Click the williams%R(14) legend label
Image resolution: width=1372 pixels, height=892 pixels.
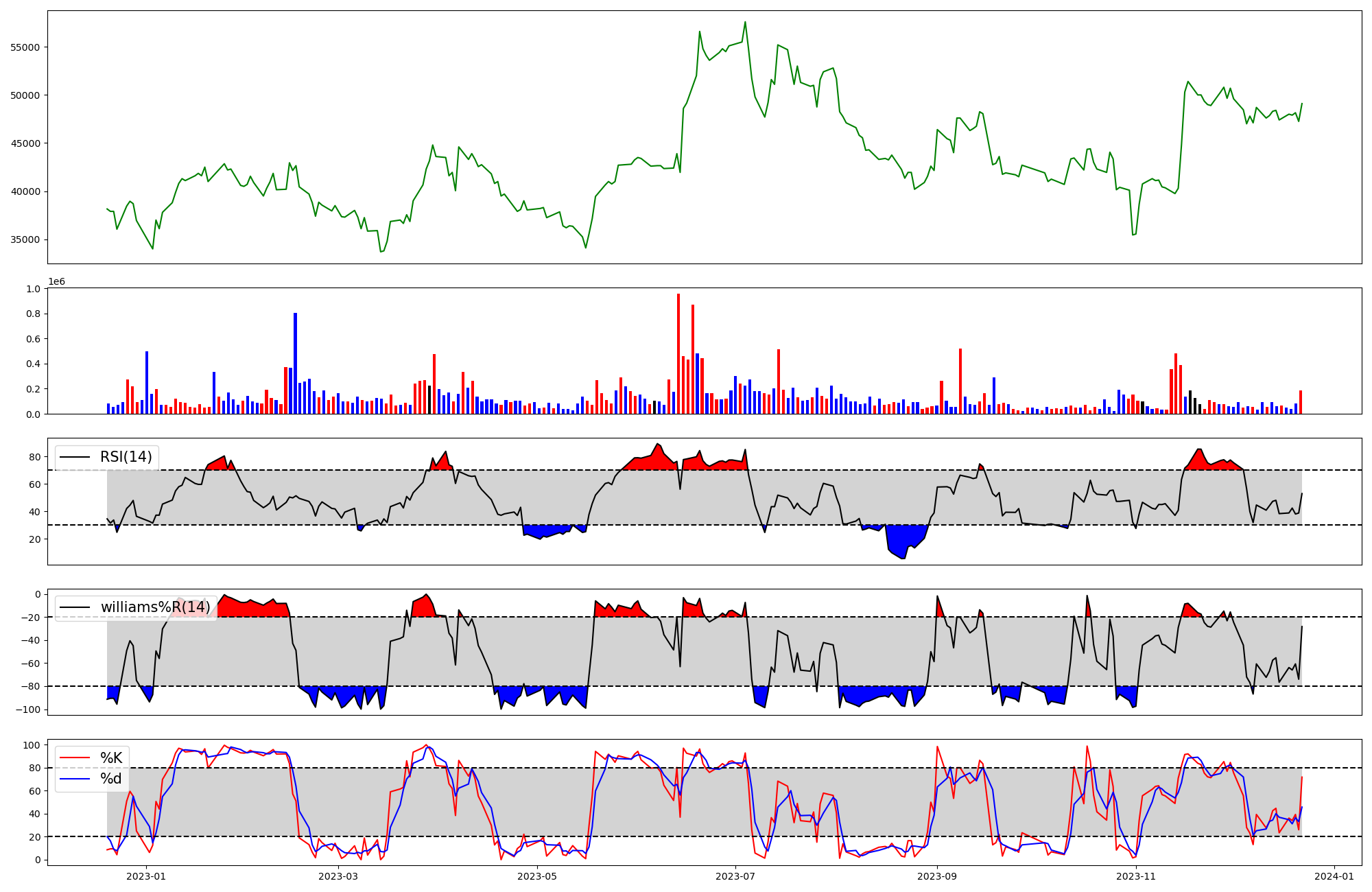click(x=155, y=607)
